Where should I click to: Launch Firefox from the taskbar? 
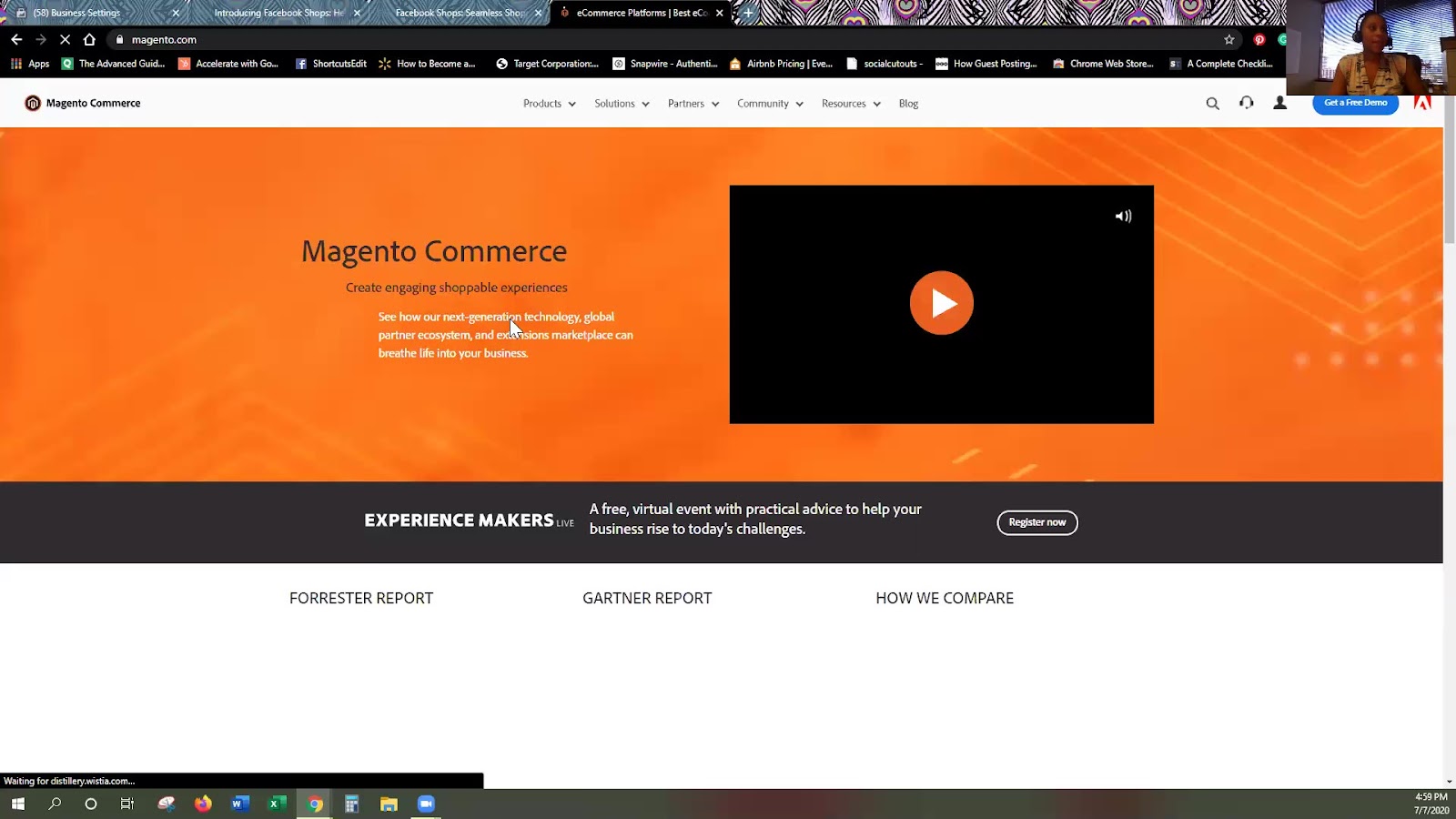click(203, 804)
